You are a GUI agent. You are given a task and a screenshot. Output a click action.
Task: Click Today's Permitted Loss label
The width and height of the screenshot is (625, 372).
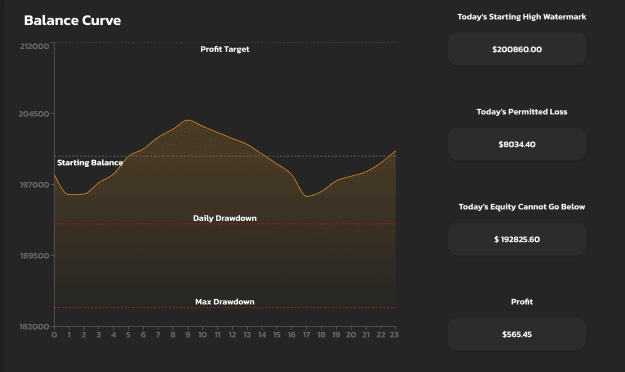(x=521, y=112)
